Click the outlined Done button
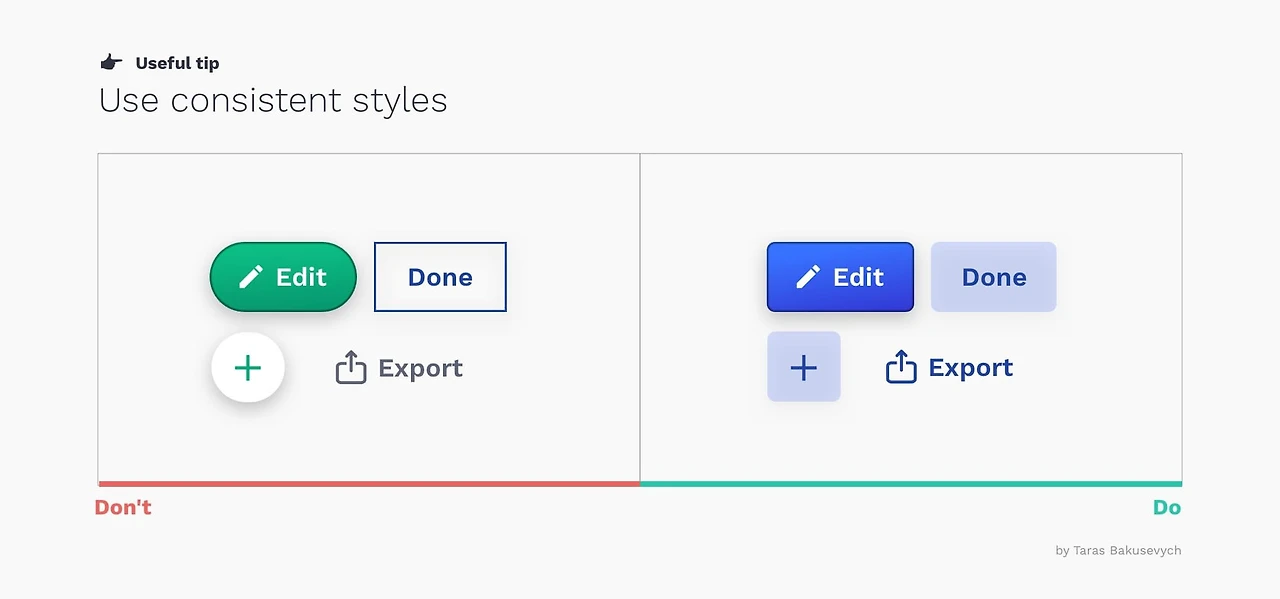Image resolution: width=1280 pixels, height=599 pixels. pyautogui.click(x=440, y=277)
